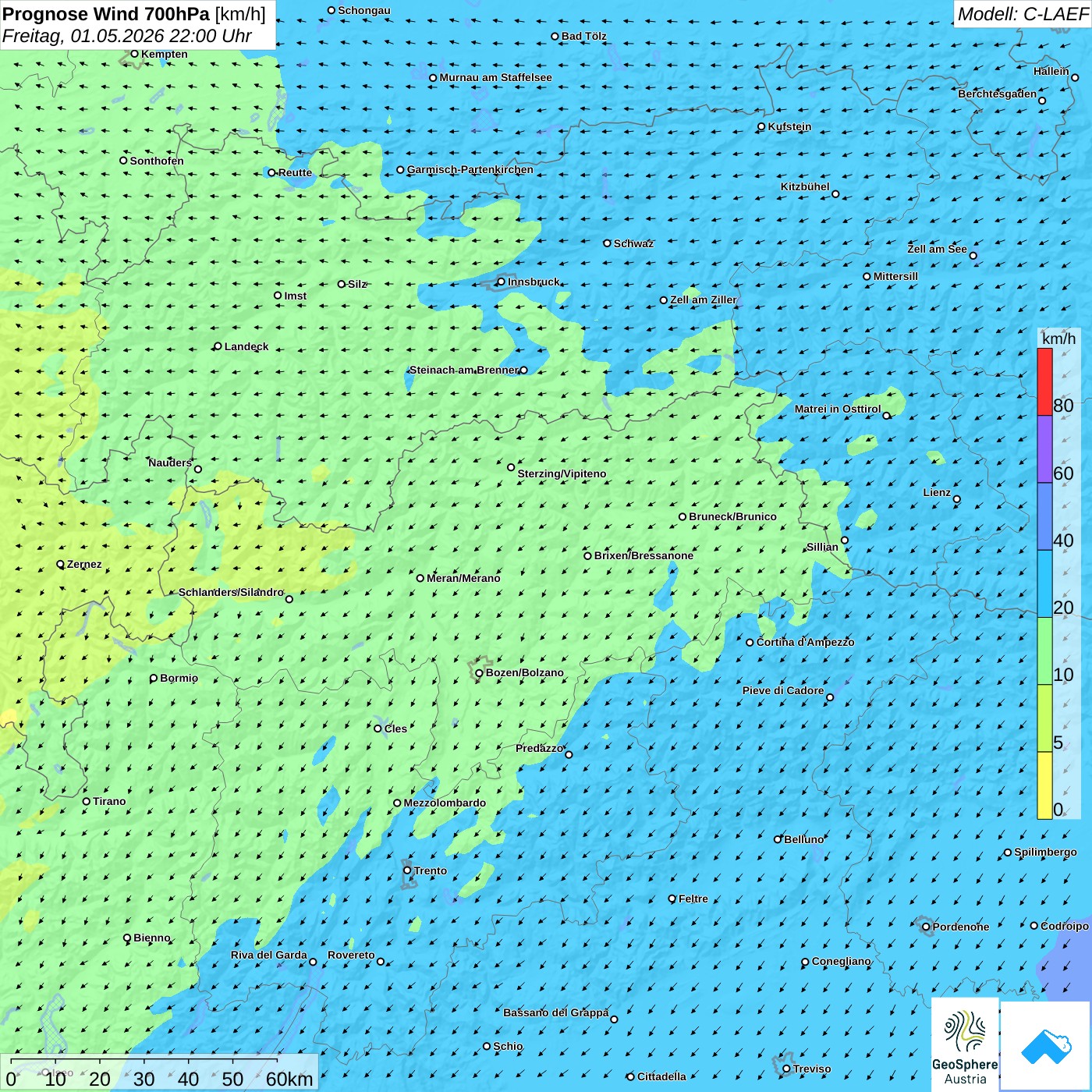This screenshot has height=1092, width=1092.
Task: Click the green 10 km/h legend segment
Action: pos(1044,651)
